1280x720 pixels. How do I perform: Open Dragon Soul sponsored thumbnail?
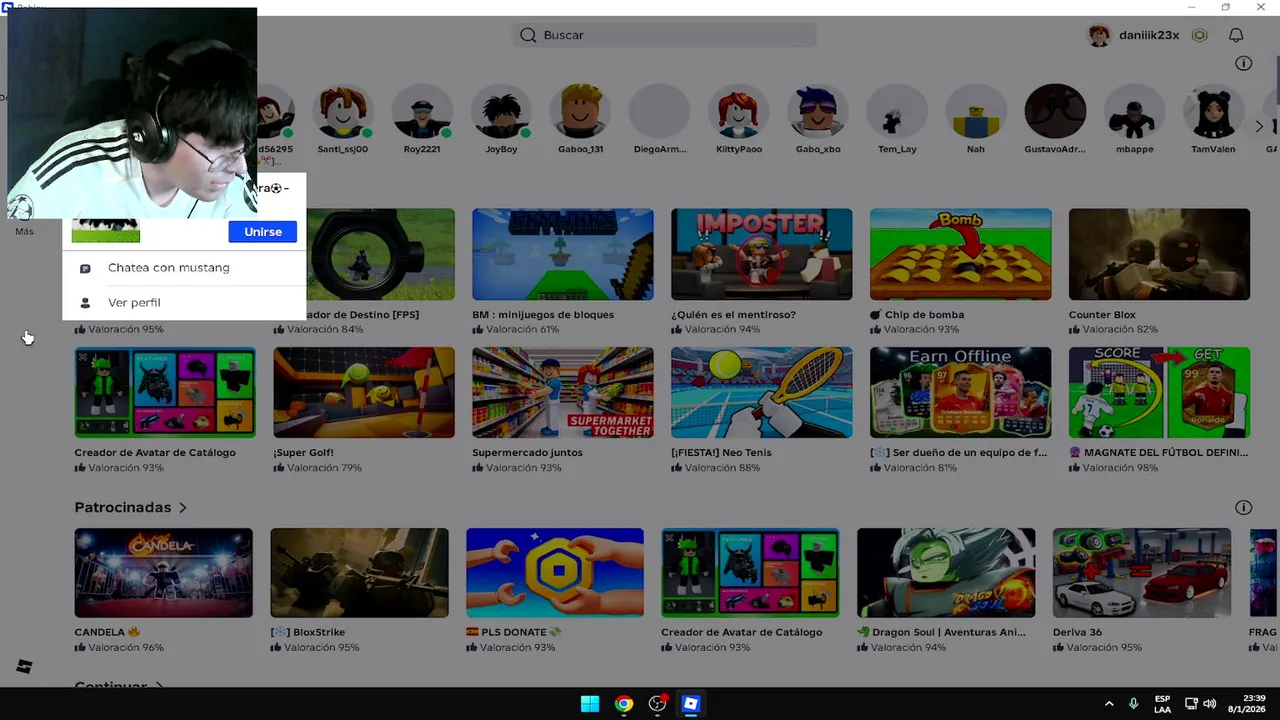(946, 573)
